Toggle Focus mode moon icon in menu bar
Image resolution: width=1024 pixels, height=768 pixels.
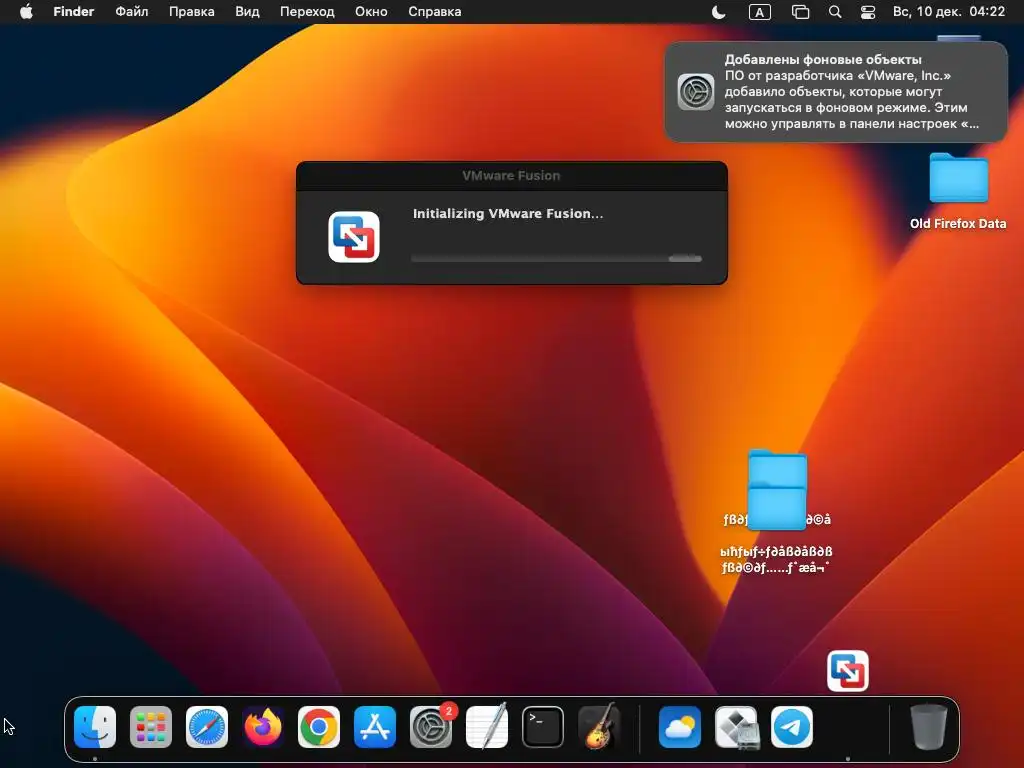click(x=718, y=12)
